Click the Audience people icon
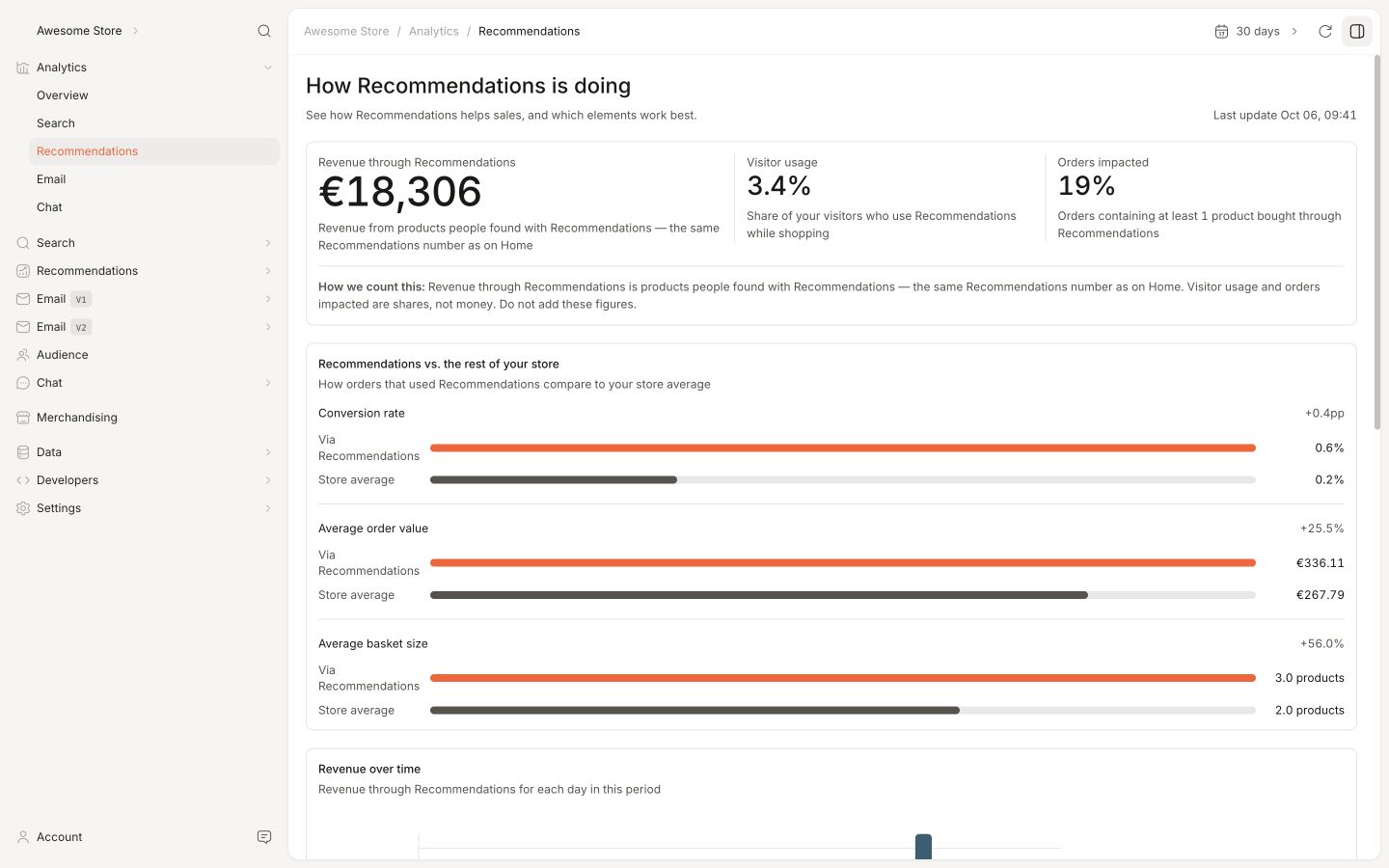Viewport: 1389px width, 868px height. (x=23, y=355)
